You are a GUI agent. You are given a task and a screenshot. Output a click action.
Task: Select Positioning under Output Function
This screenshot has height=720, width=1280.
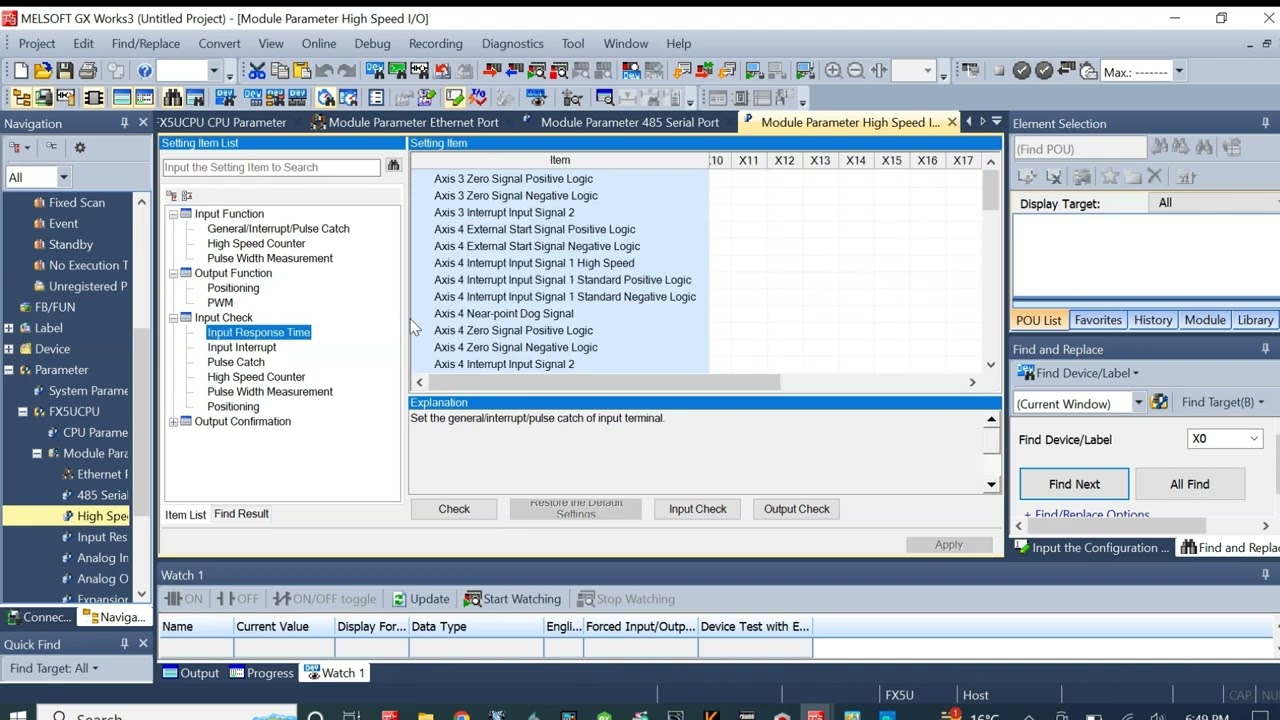tap(233, 288)
